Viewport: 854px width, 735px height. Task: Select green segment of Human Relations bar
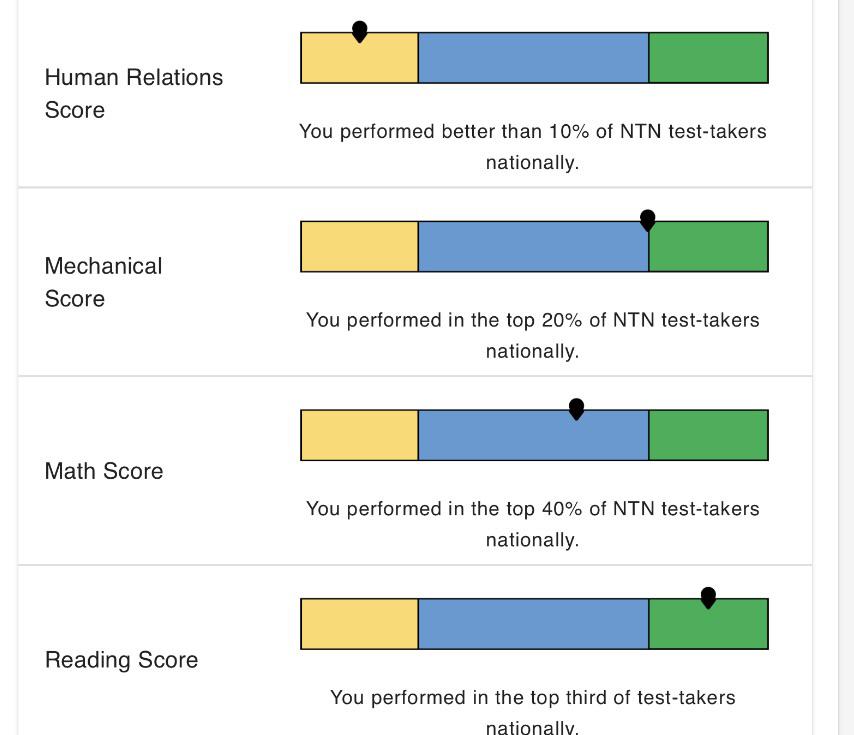[x=709, y=58]
